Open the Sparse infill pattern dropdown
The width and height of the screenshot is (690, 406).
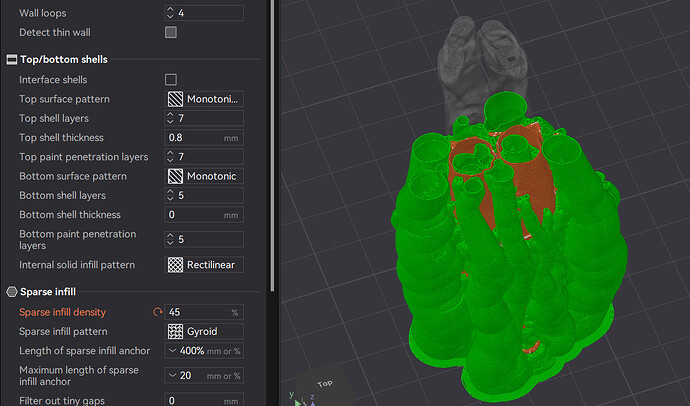[204, 331]
